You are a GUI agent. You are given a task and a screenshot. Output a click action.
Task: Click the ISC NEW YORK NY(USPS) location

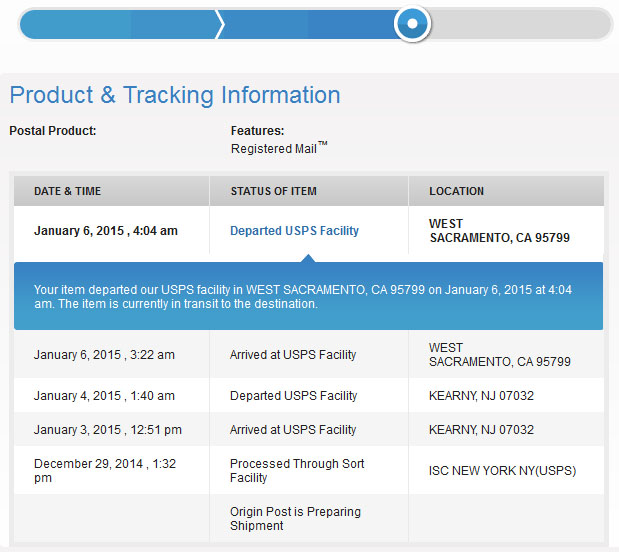tap(502, 471)
